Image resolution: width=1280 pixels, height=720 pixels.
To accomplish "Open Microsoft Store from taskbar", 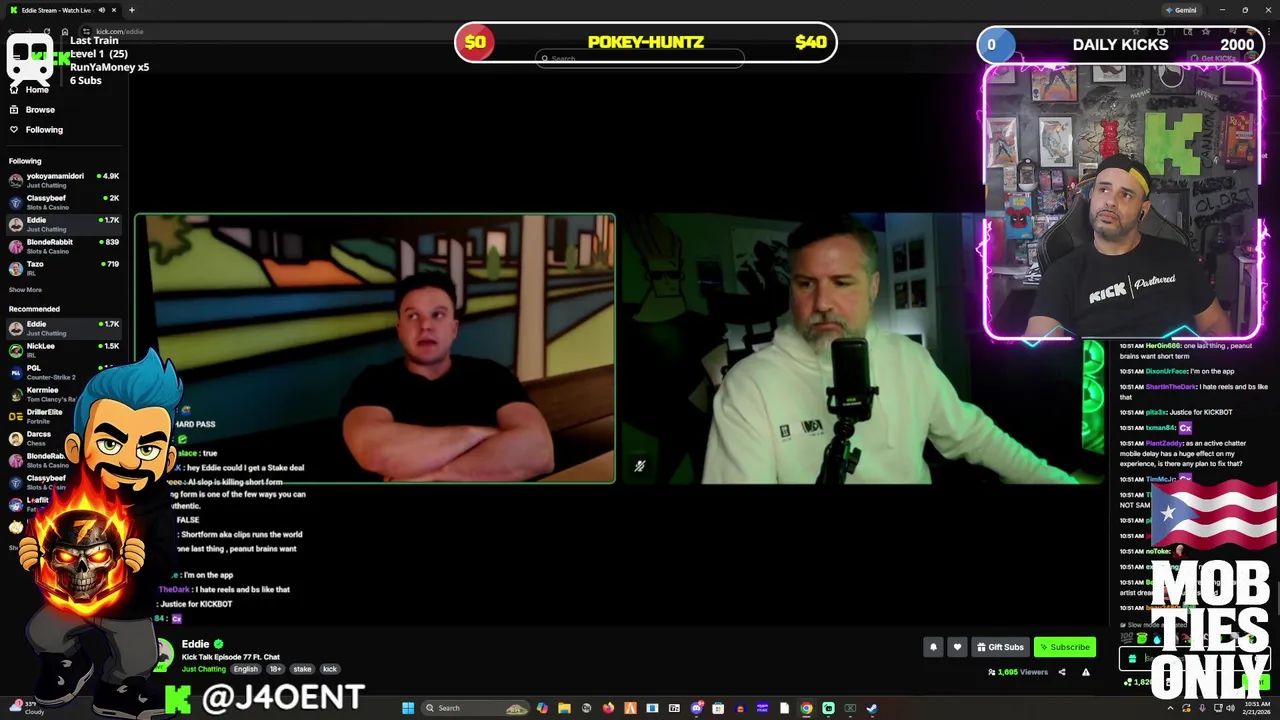I will tap(718, 708).
